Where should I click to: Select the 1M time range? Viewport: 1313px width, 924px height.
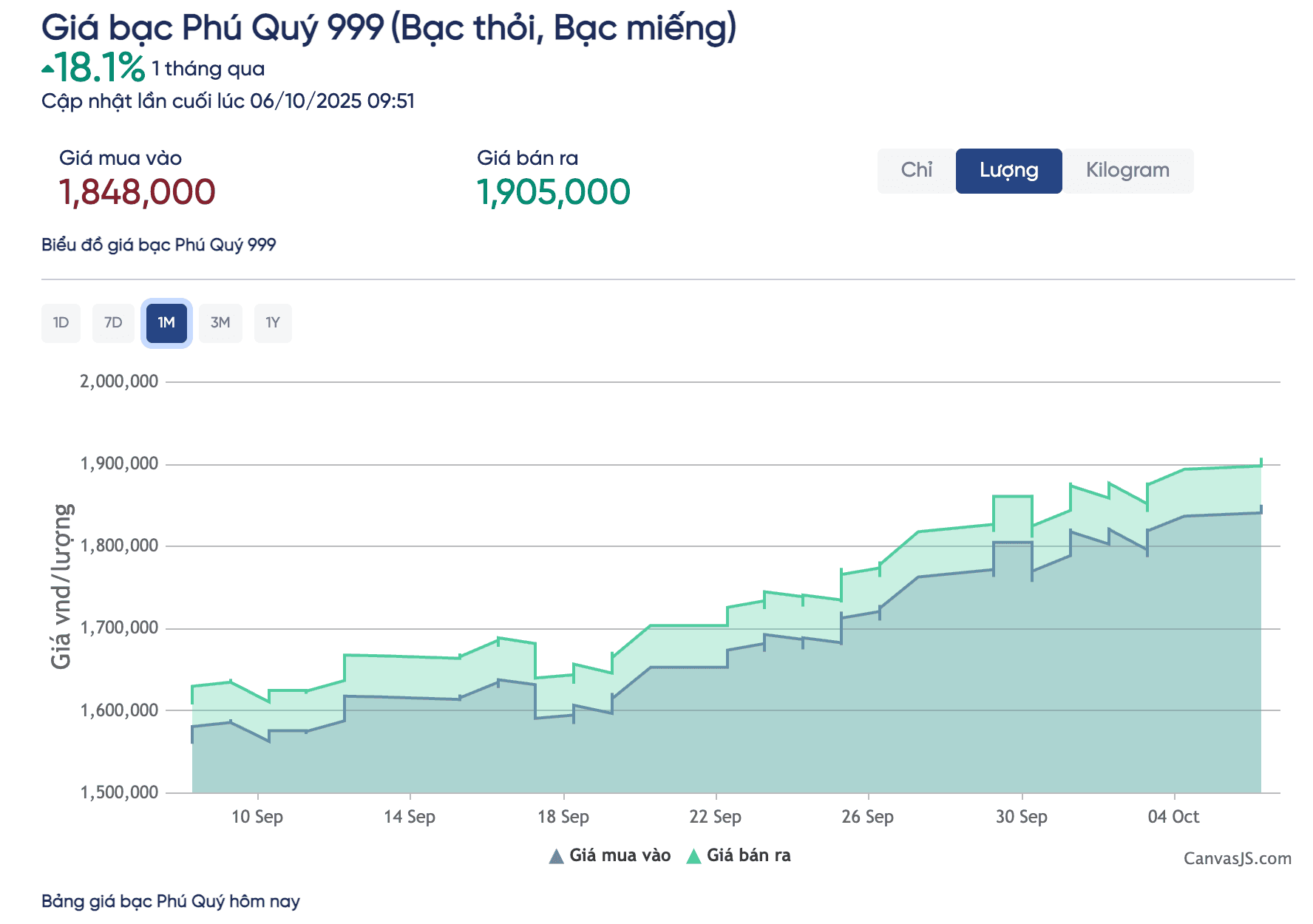[x=167, y=323]
